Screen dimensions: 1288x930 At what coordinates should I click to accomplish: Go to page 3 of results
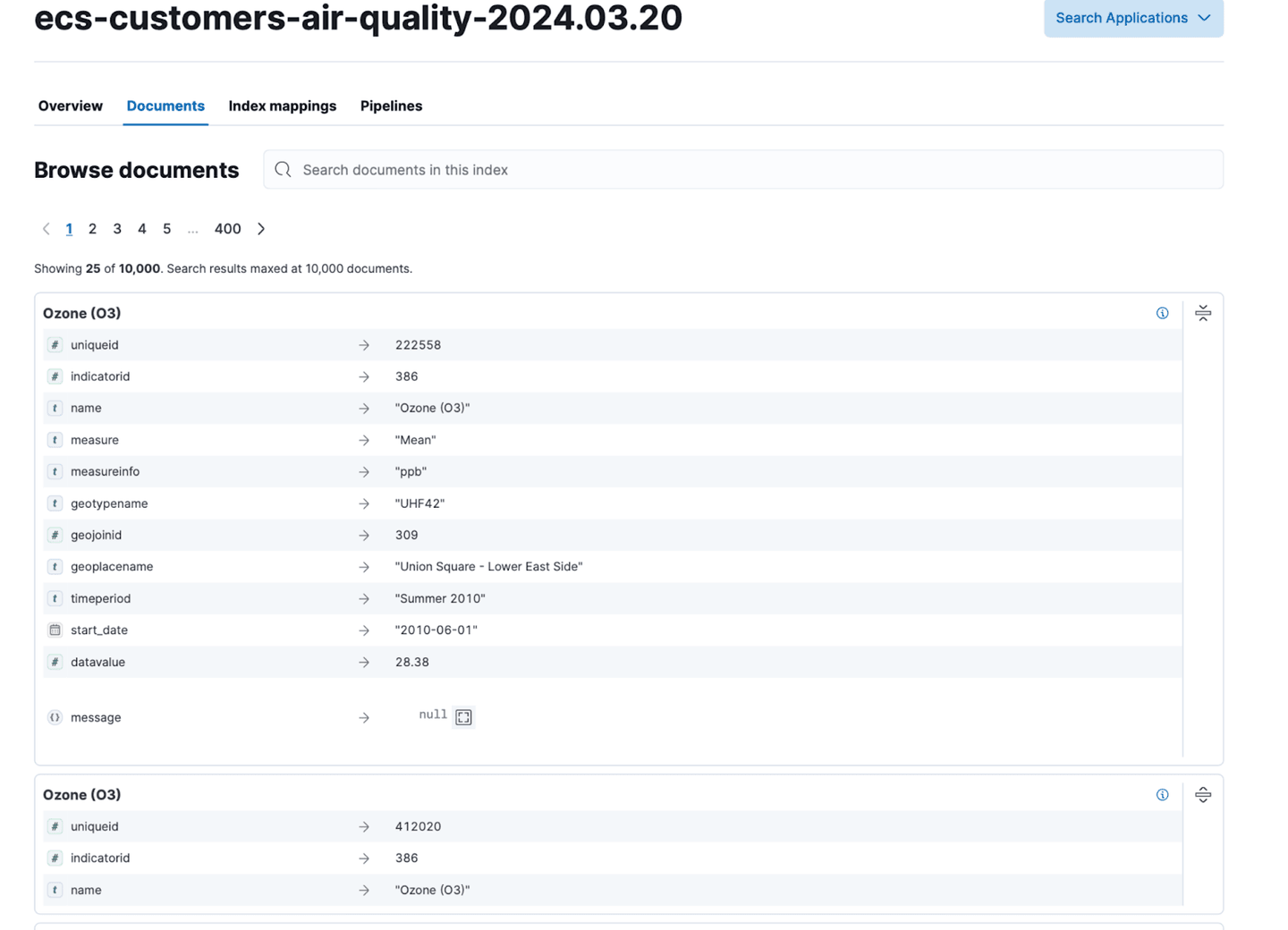coord(117,229)
